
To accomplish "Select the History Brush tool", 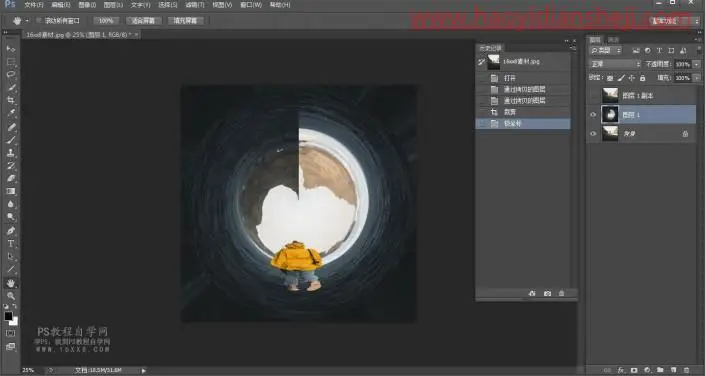I will [x=11, y=166].
